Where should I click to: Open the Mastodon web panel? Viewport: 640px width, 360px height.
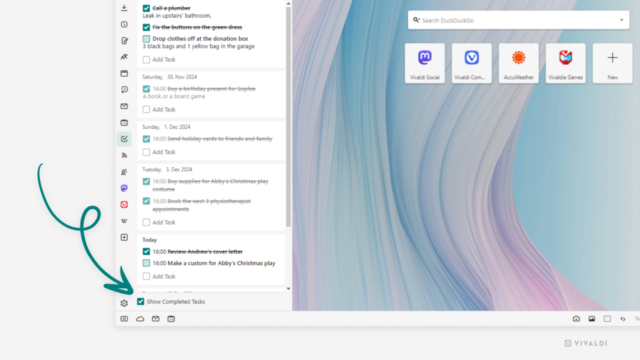pyautogui.click(x=124, y=188)
